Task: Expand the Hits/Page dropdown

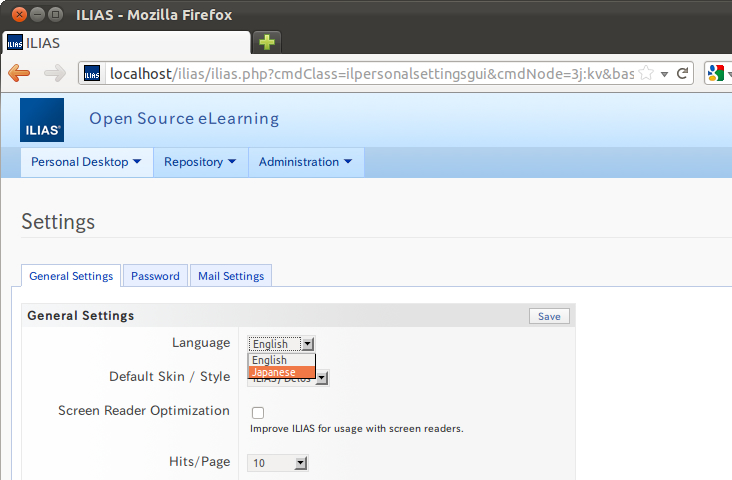Action: coord(279,463)
